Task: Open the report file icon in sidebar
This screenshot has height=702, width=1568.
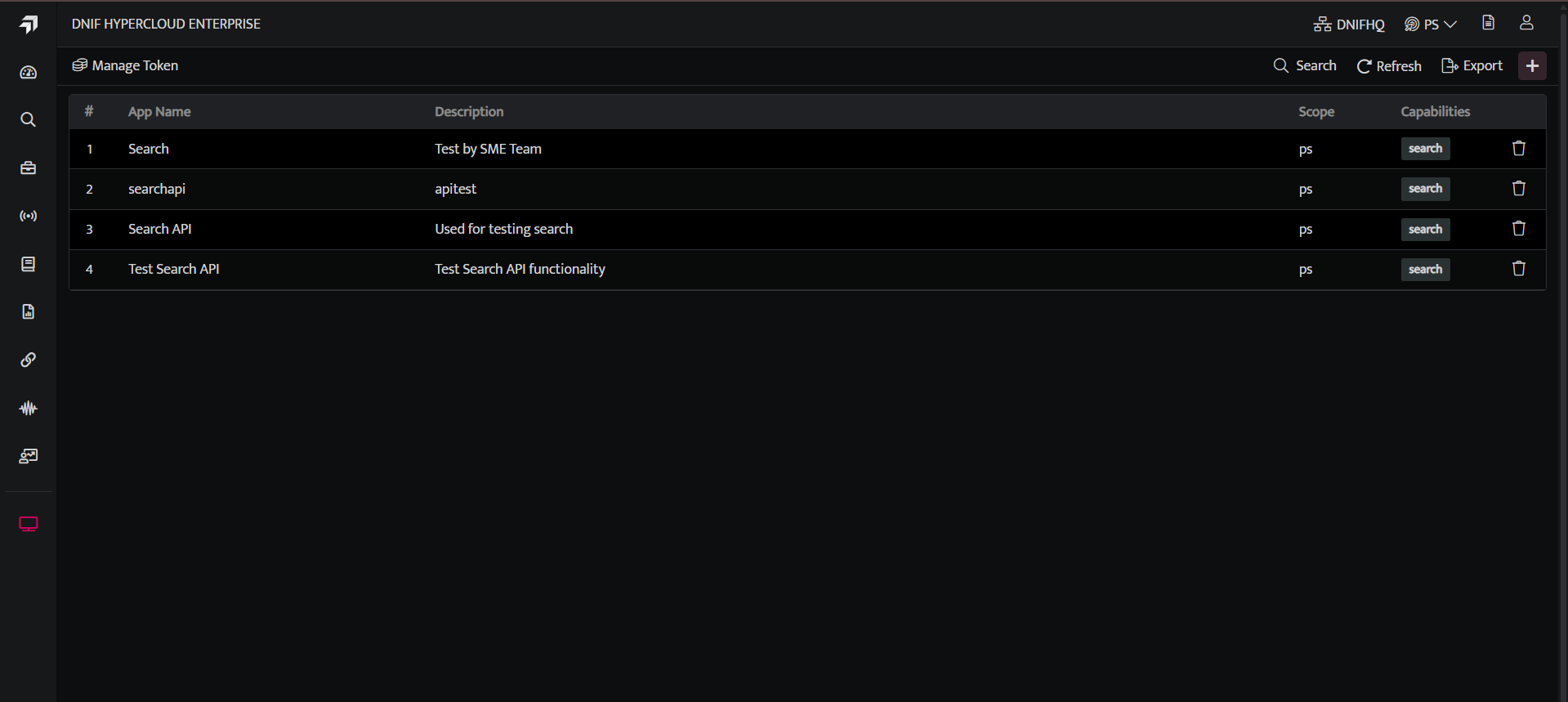Action: [x=28, y=311]
